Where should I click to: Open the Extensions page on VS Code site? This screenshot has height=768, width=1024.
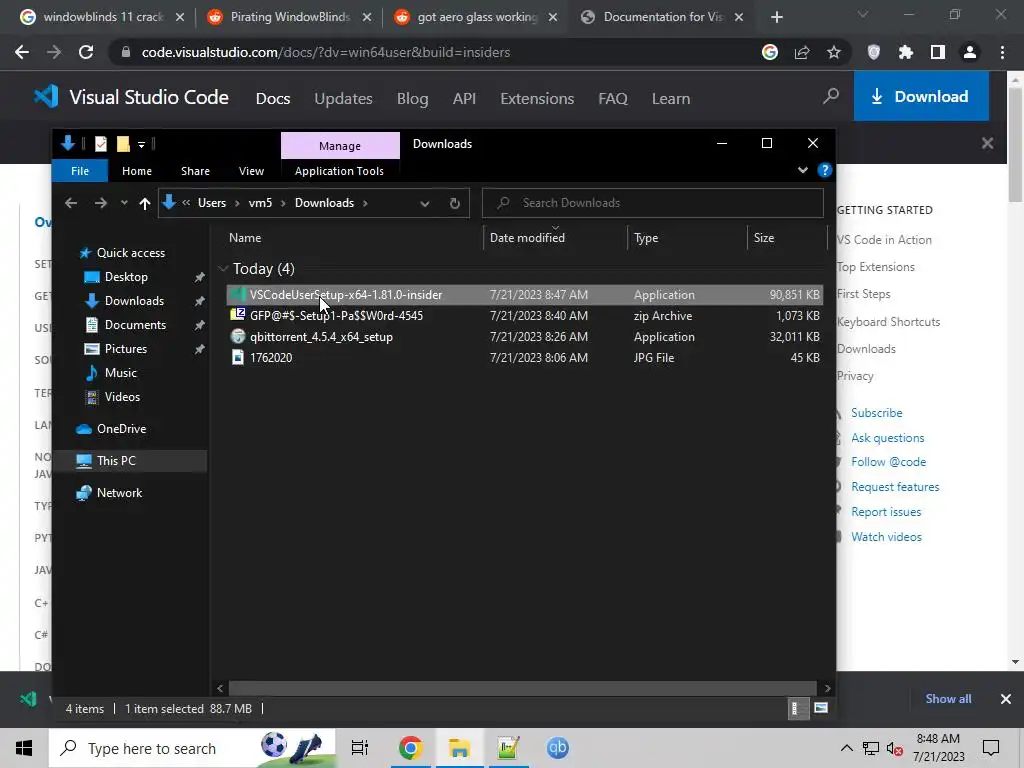(537, 99)
